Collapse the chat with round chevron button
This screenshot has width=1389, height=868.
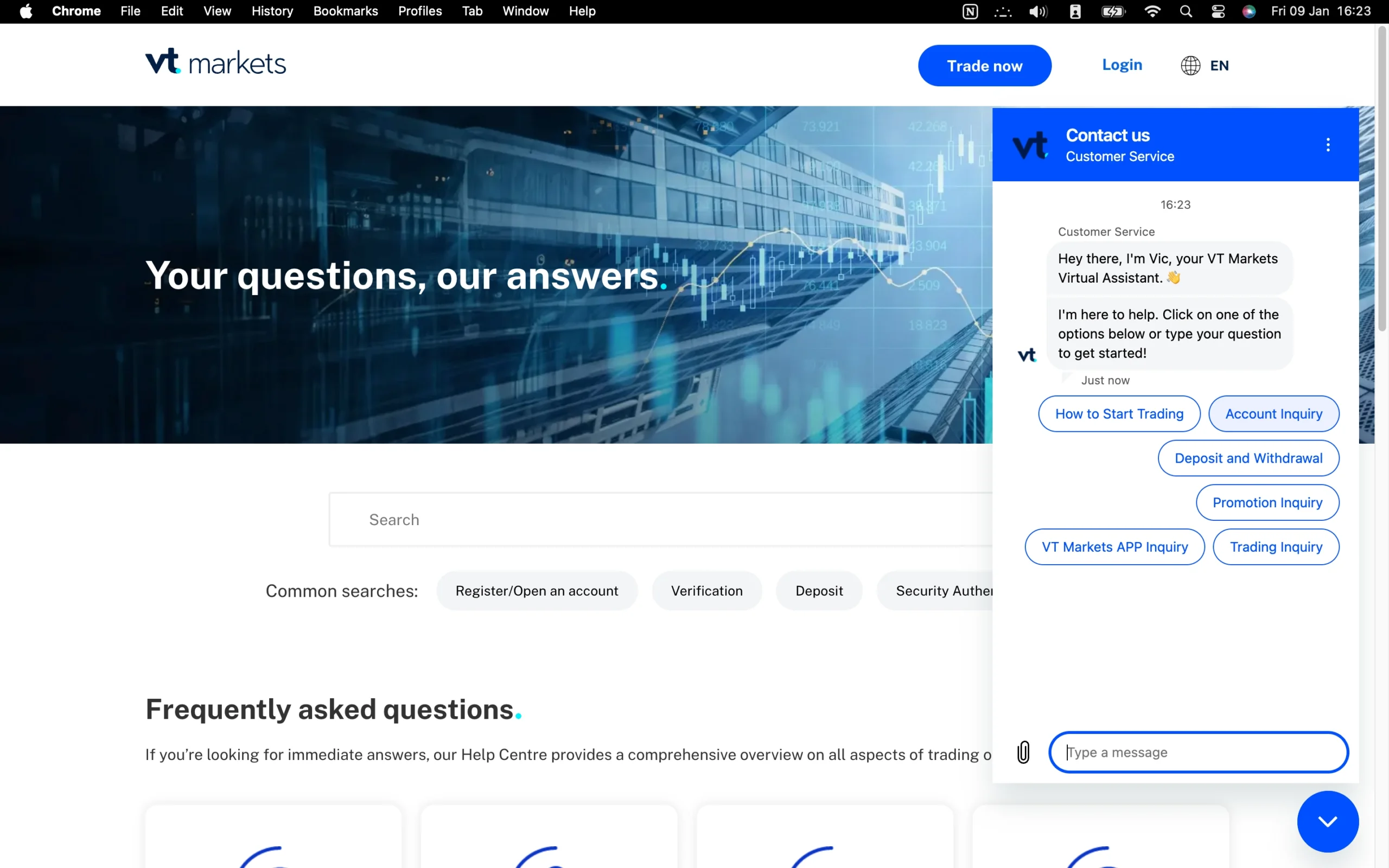1327,821
